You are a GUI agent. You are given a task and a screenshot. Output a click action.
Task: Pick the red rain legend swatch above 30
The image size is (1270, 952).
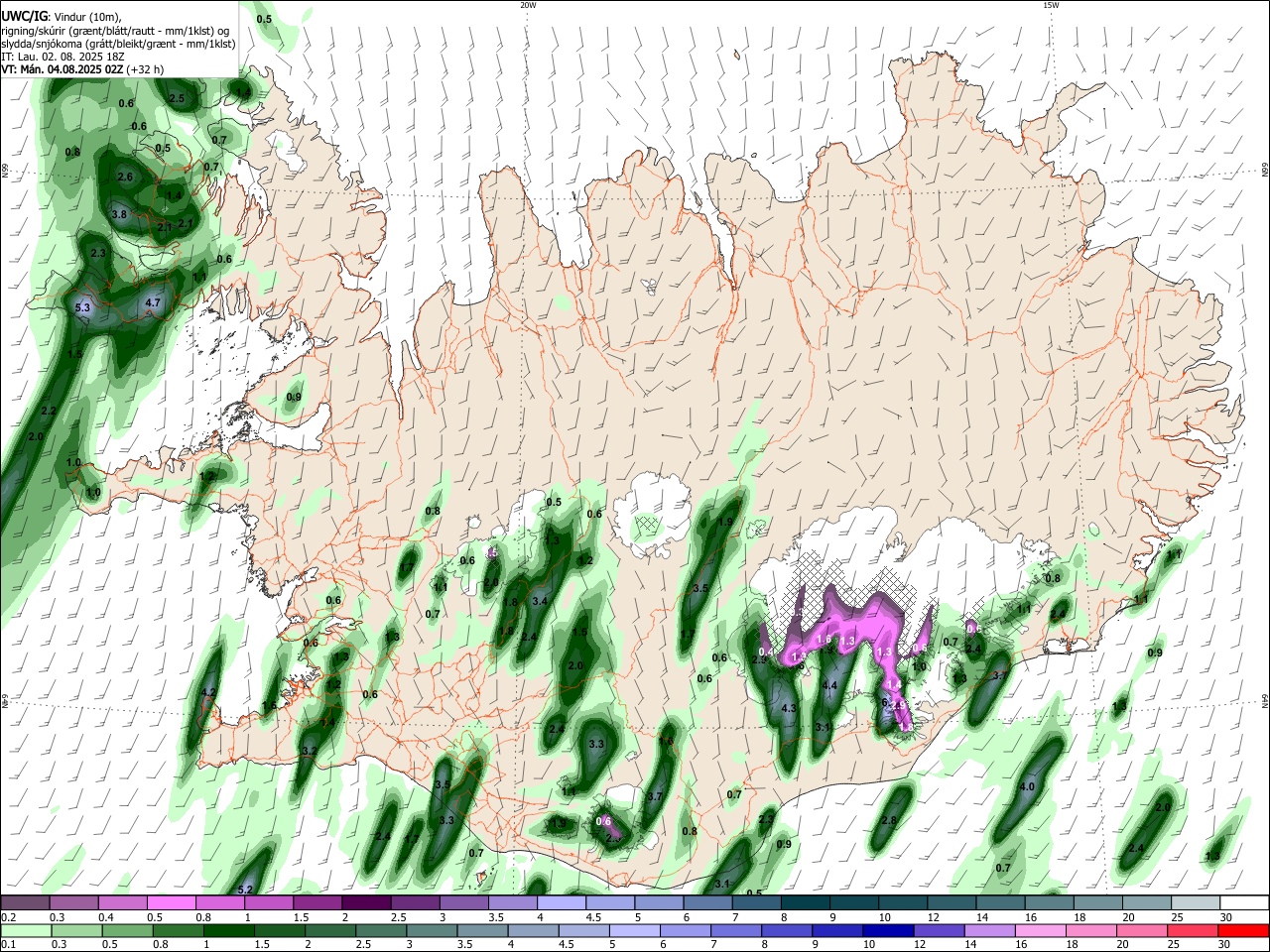1242,931
